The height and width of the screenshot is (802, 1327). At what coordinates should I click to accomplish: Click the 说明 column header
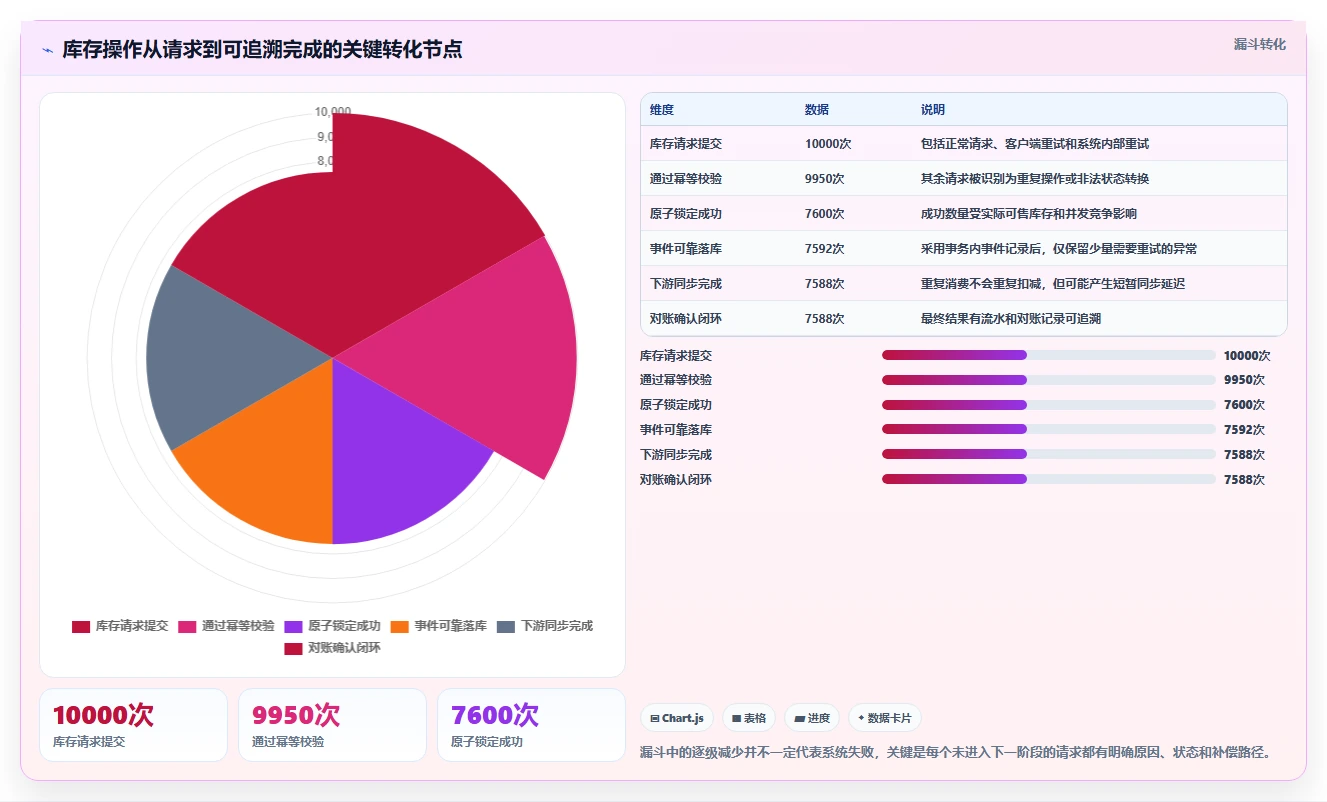[933, 110]
